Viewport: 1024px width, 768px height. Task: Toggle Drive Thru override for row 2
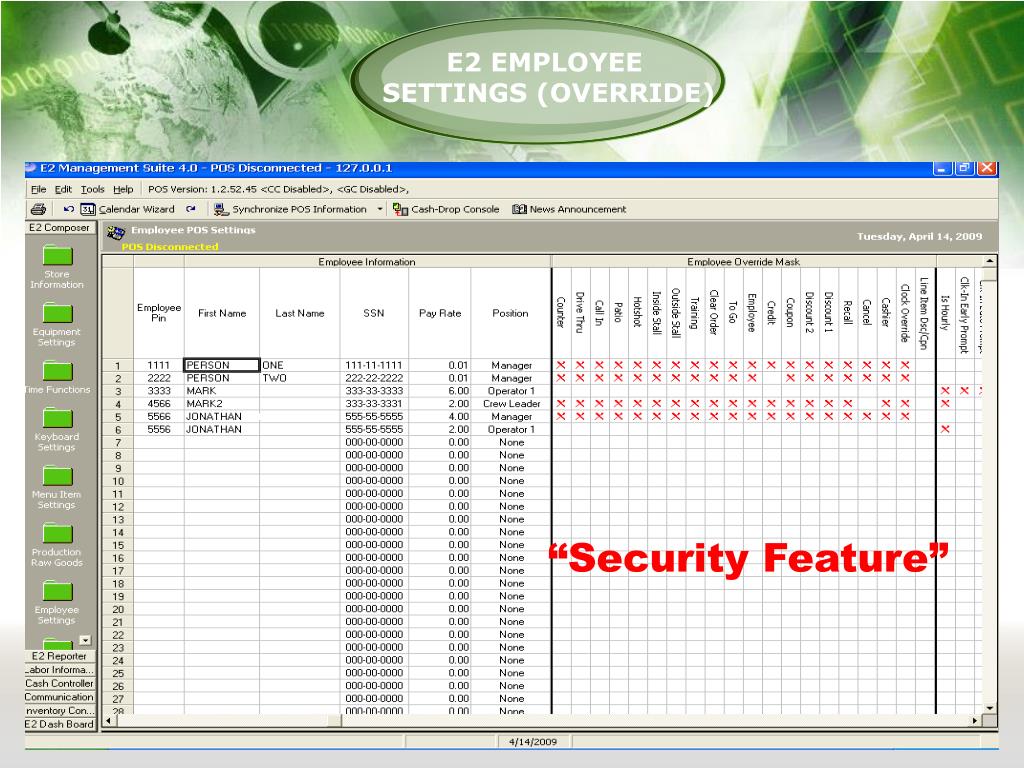580,378
